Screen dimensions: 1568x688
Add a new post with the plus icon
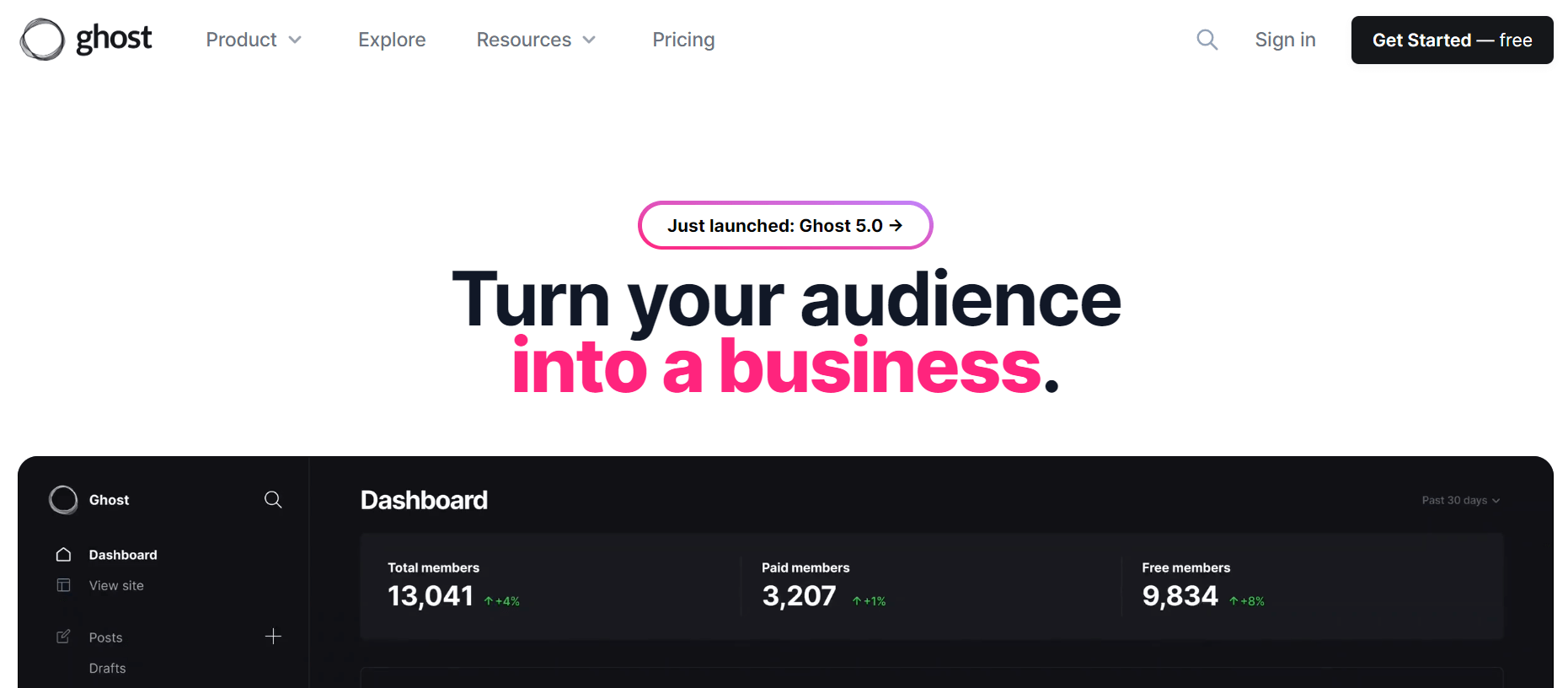pyautogui.click(x=273, y=637)
